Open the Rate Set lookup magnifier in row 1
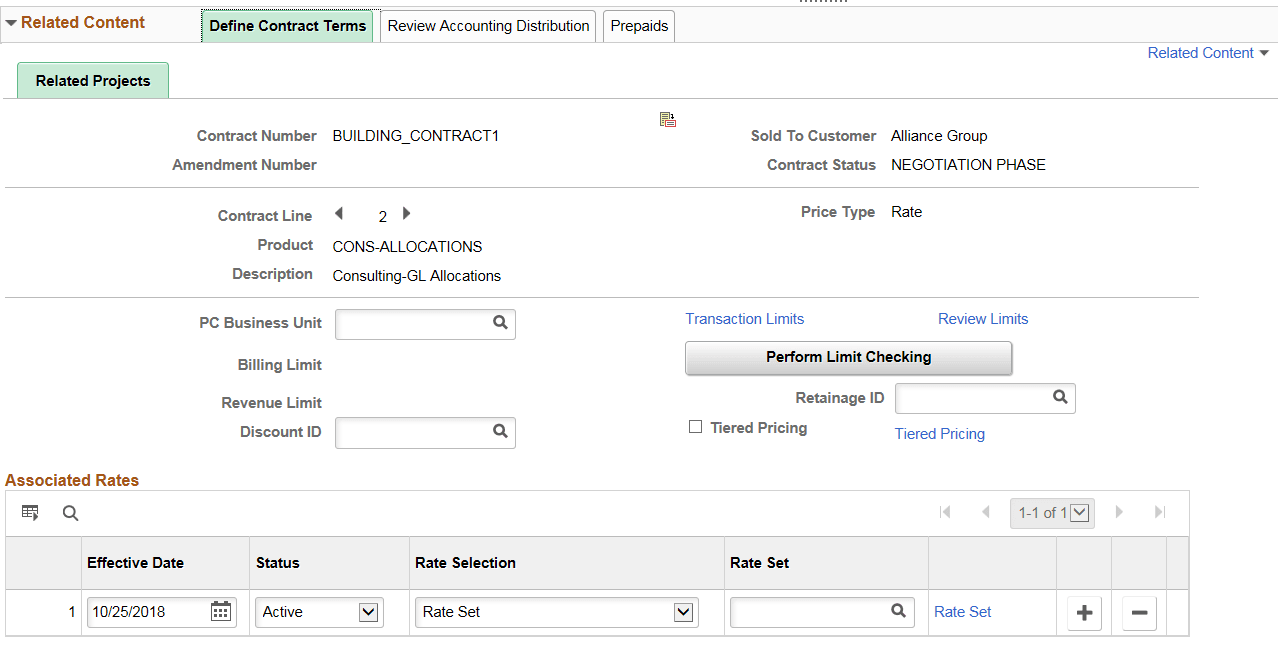 pos(897,611)
